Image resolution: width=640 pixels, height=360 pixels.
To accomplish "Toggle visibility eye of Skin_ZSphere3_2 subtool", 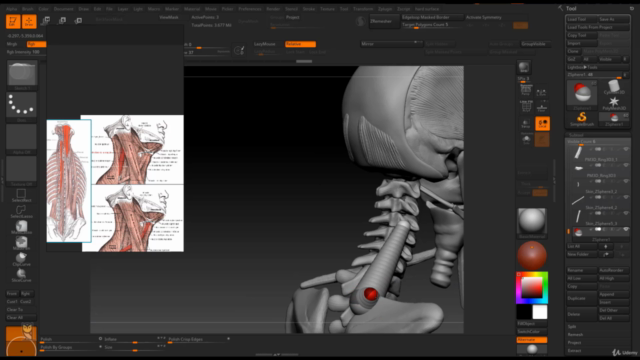I will (x=626, y=182).
